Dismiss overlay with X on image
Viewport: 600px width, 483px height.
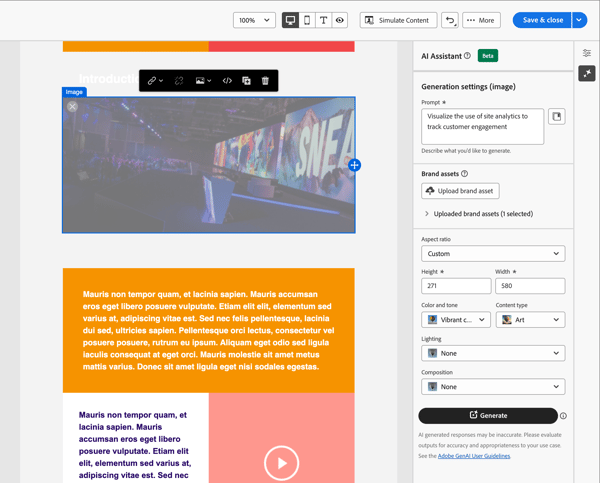tap(72, 106)
